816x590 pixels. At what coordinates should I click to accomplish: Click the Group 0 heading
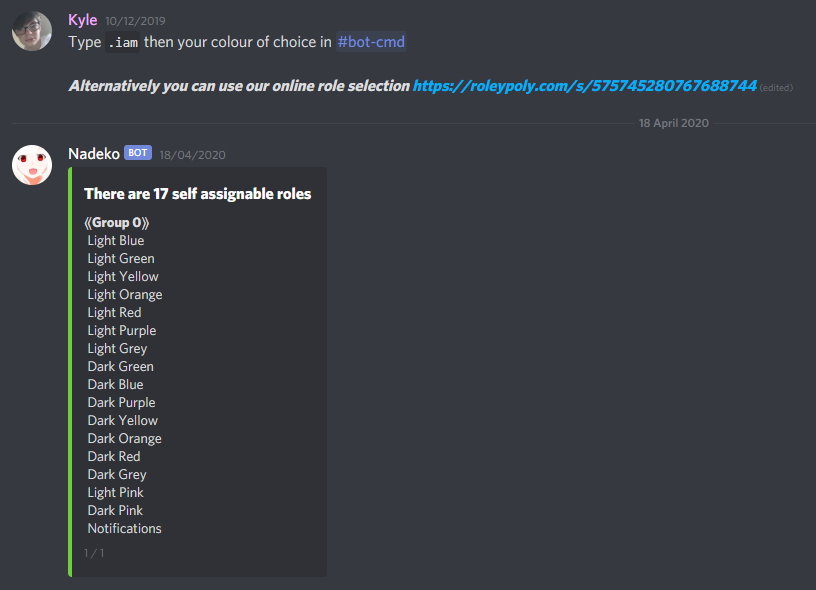(x=117, y=223)
